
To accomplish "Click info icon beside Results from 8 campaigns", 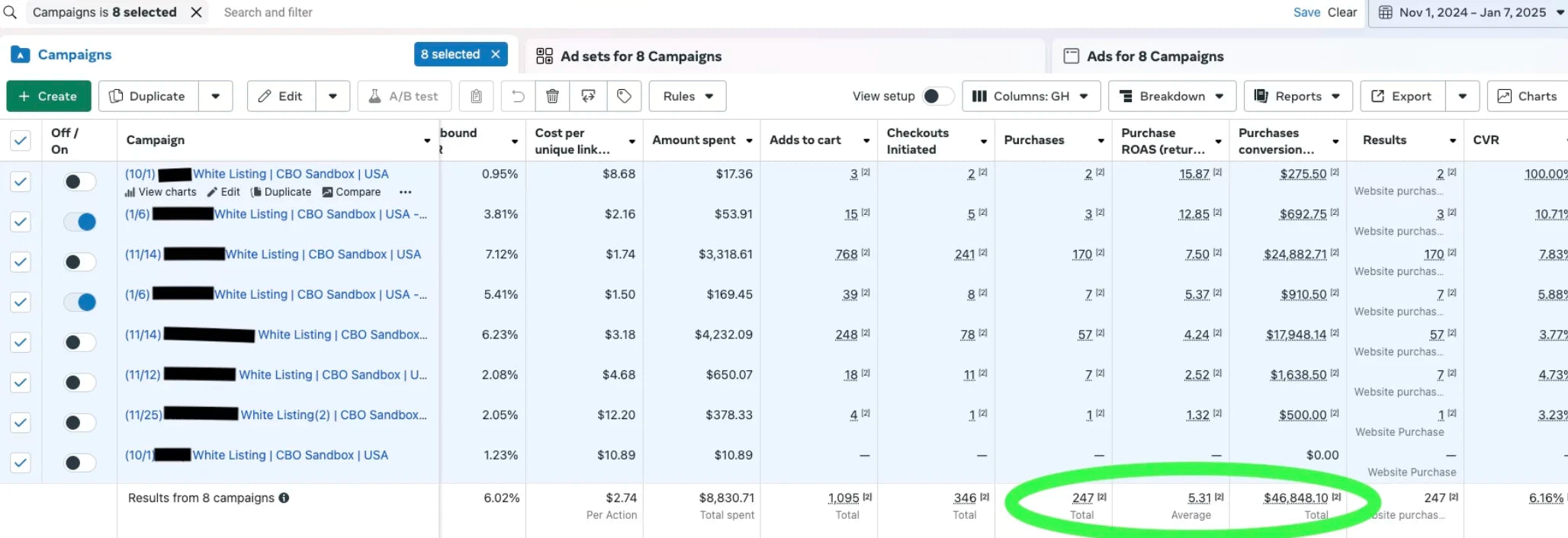I will pos(284,498).
